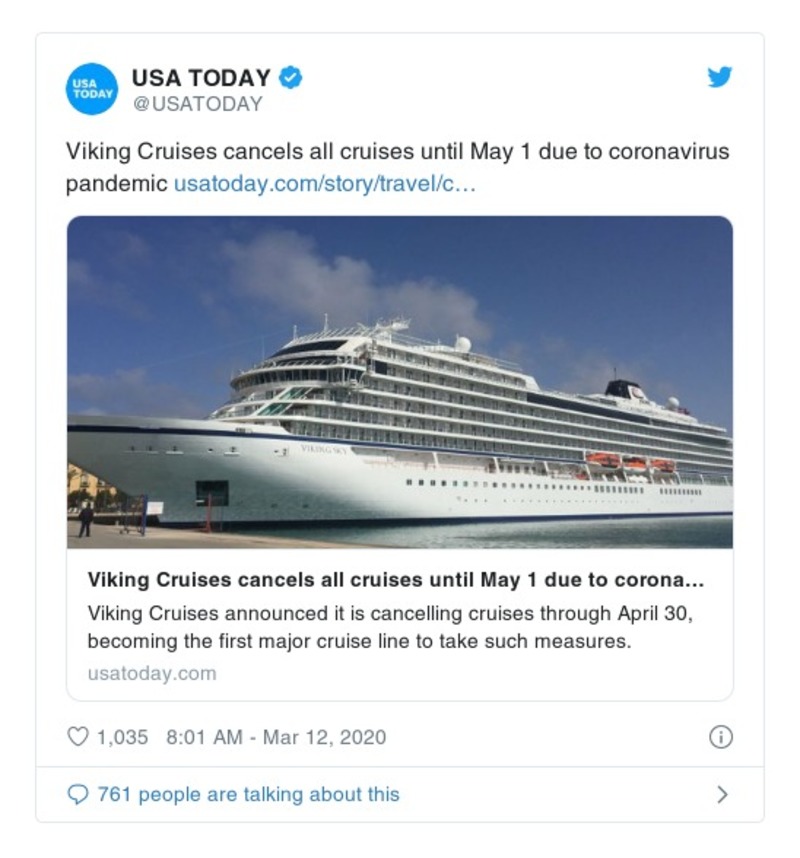
Task: Click the tweet text about coronavirus pandemic
Action: (x=397, y=152)
